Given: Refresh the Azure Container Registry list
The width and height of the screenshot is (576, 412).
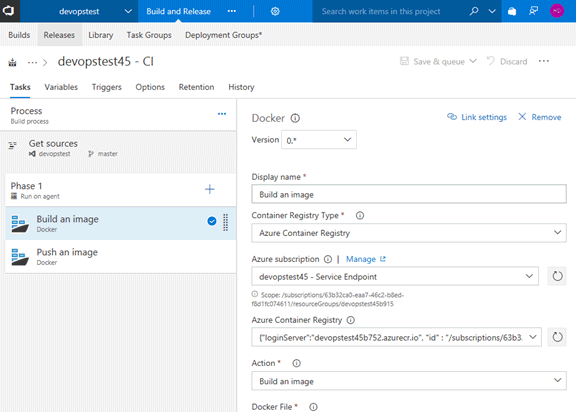Looking at the screenshot, I should 557,337.
